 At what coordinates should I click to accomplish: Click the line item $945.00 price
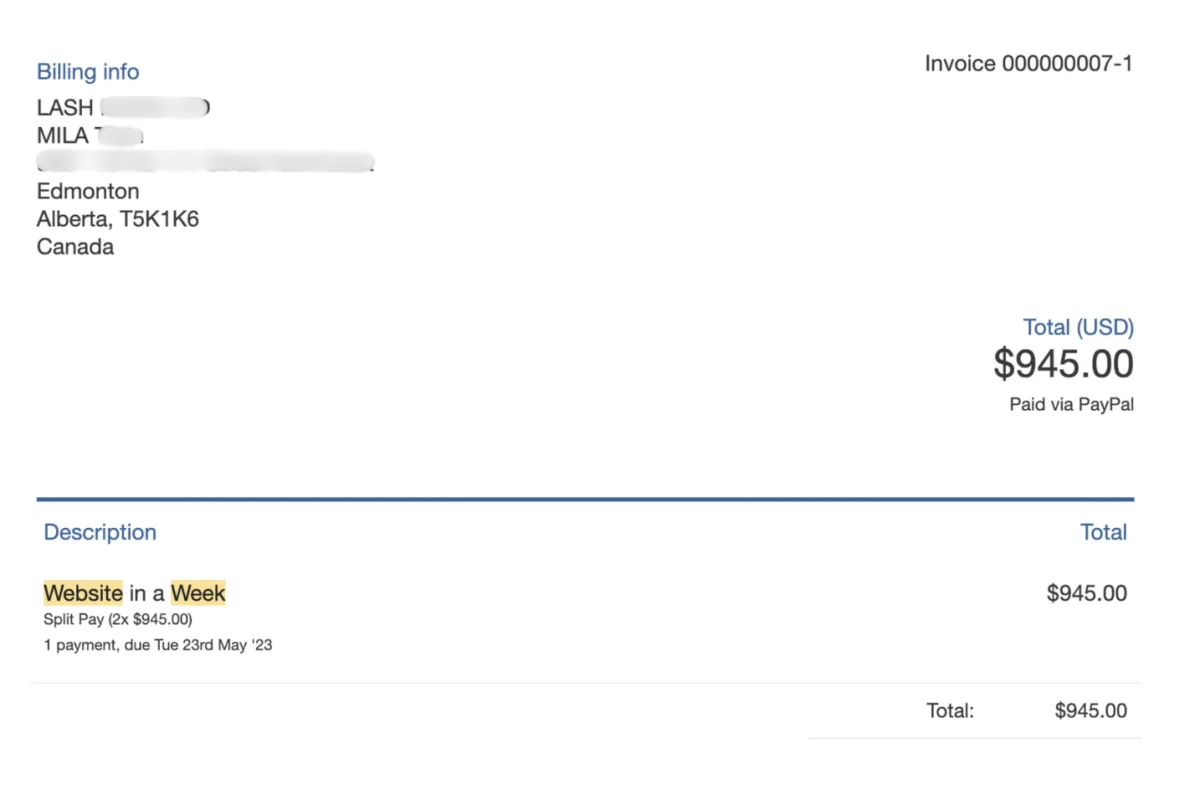pyautogui.click(x=1086, y=593)
